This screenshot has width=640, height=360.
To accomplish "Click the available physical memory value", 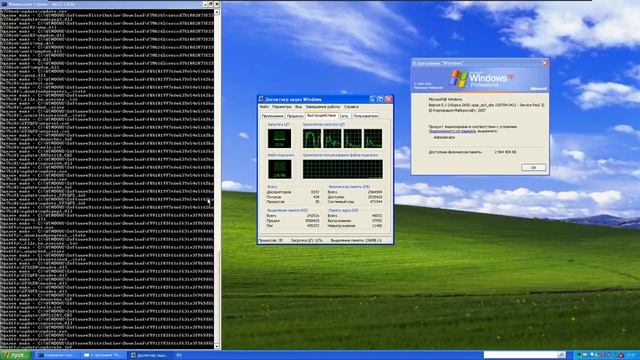I will (x=505, y=152).
